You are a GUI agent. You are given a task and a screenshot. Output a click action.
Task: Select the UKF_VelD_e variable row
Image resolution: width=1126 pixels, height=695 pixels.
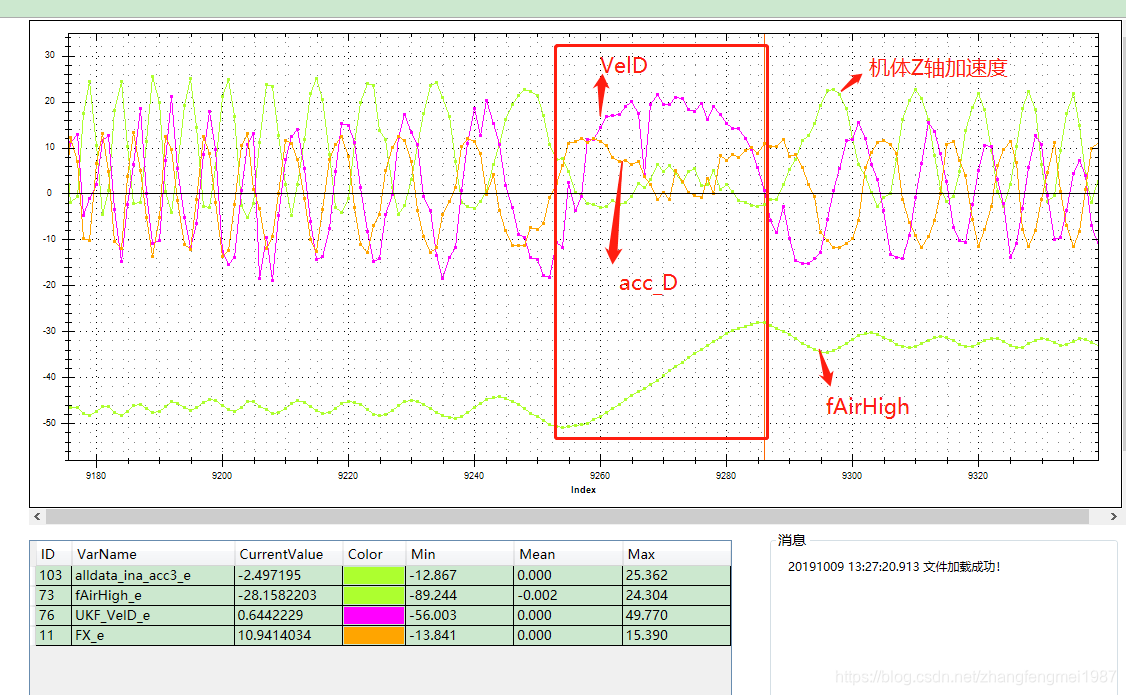383,615
